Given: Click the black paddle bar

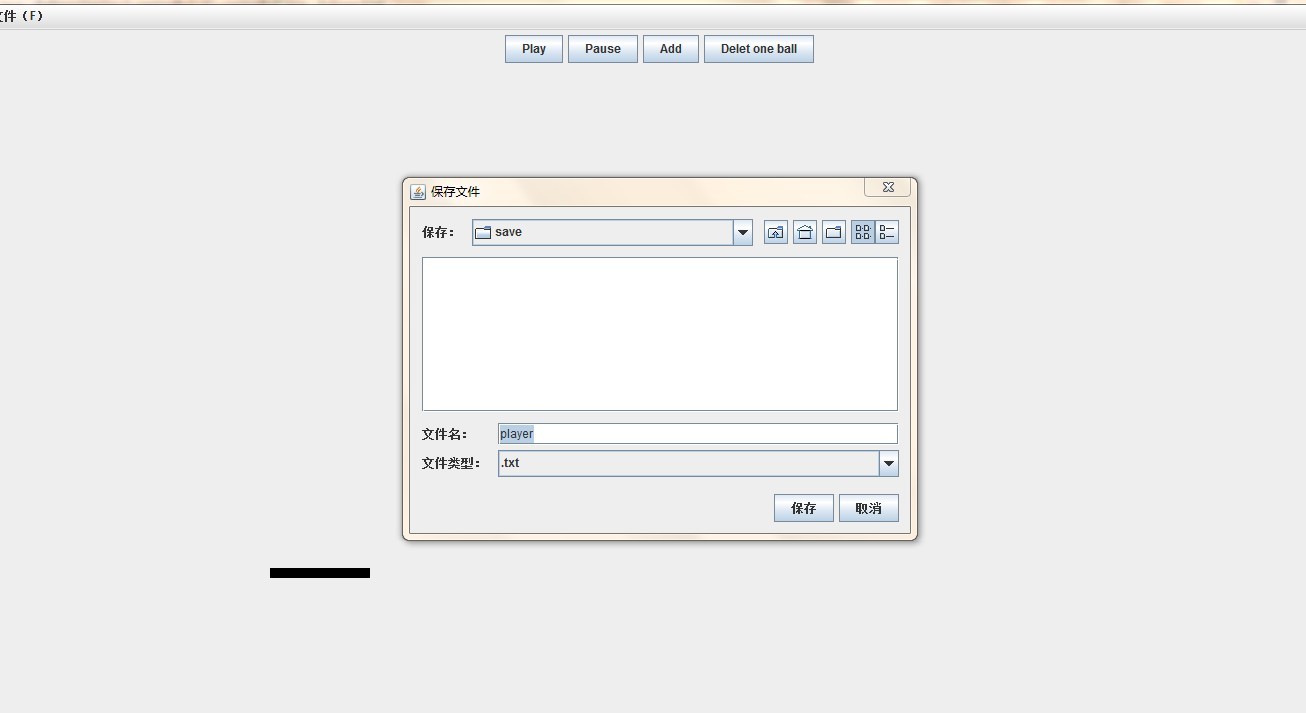Looking at the screenshot, I should (x=320, y=573).
